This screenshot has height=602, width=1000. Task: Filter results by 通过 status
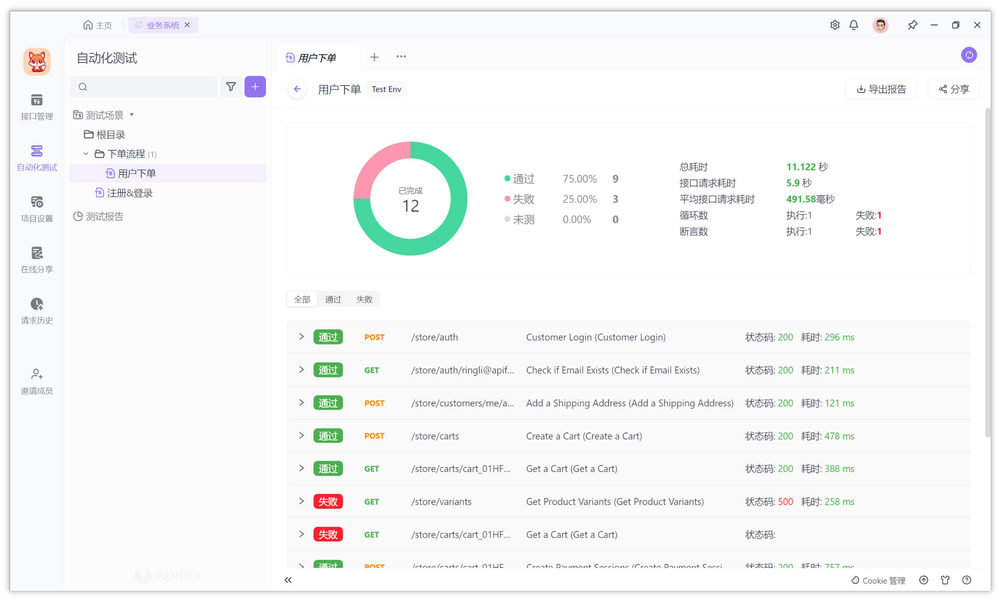click(333, 299)
